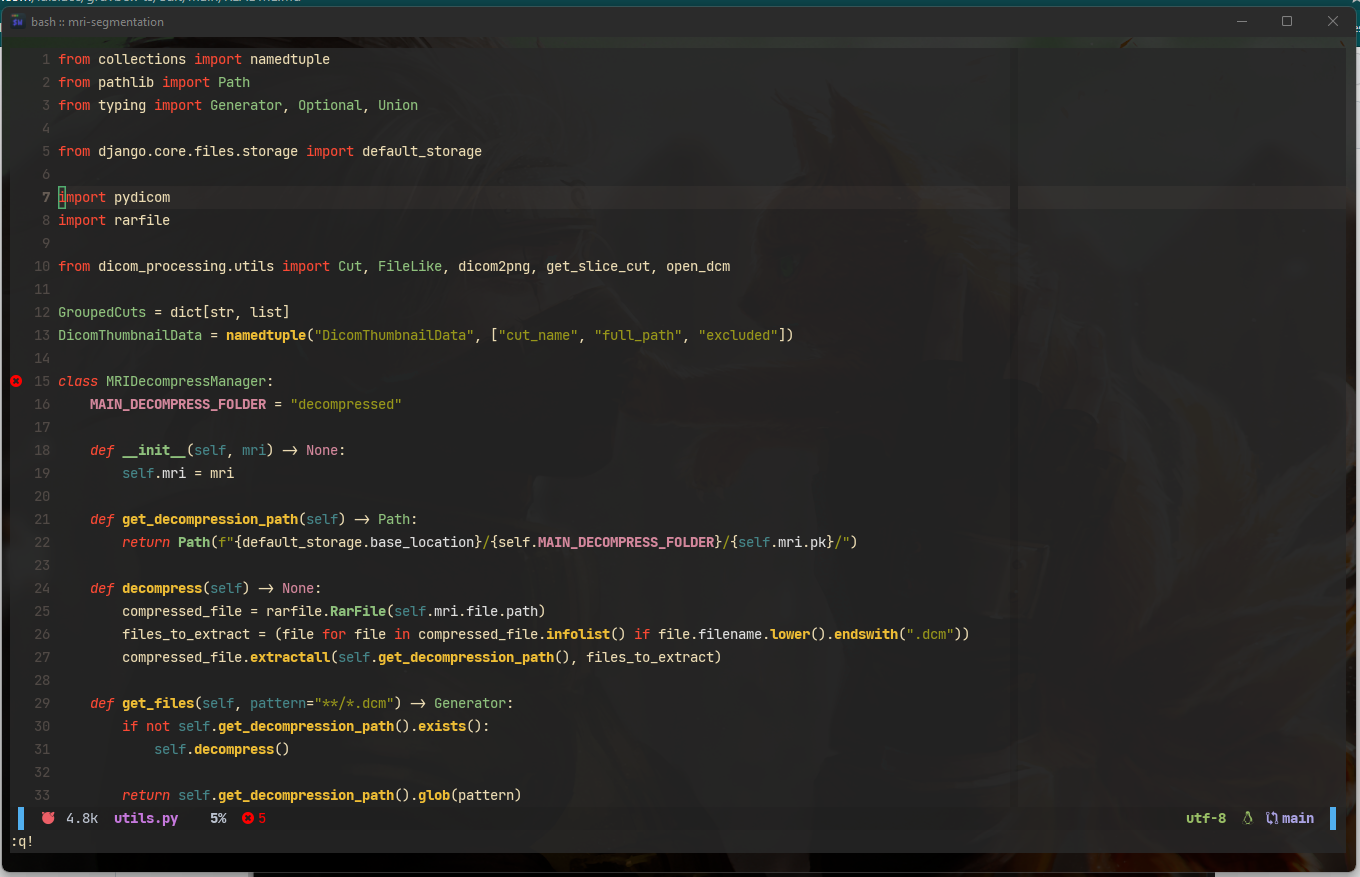Click the GroupedCuts variable on line 12
1360x877 pixels.
(102, 312)
